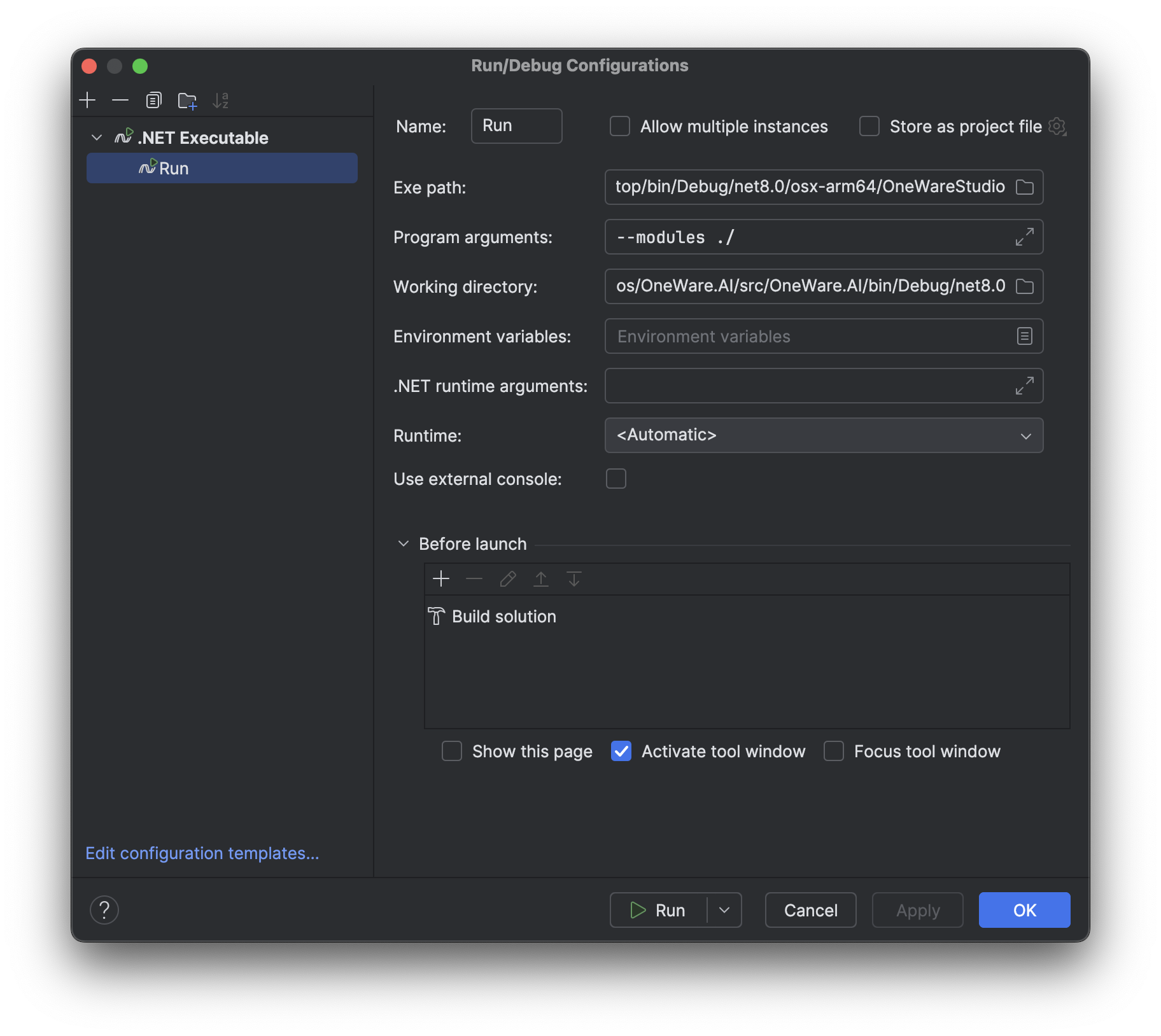Check Store as project file

point(869,127)
